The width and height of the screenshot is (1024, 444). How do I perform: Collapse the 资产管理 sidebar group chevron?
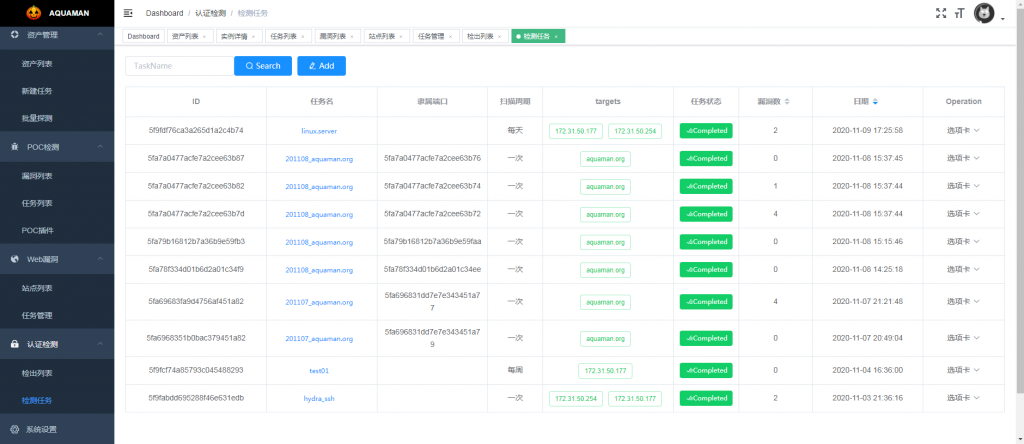pyautogui.click(x=100, y=35)
